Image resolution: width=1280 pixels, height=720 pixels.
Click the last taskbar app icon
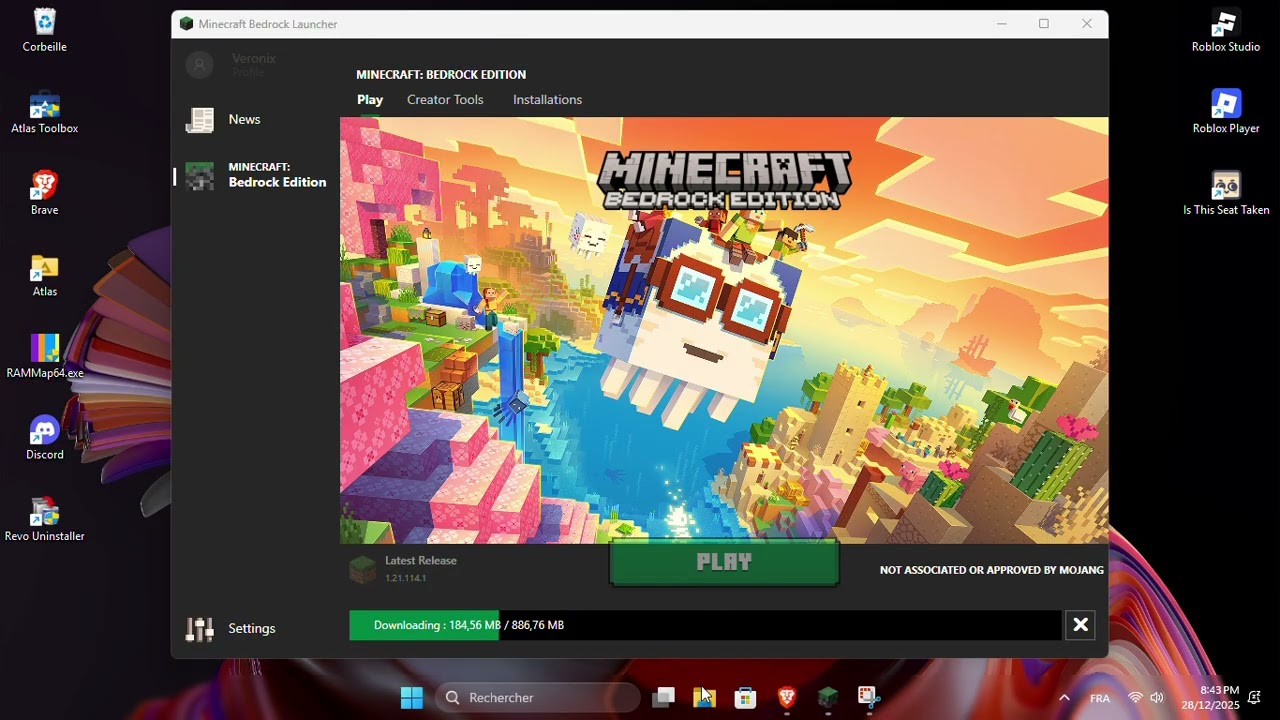point(868,698)
